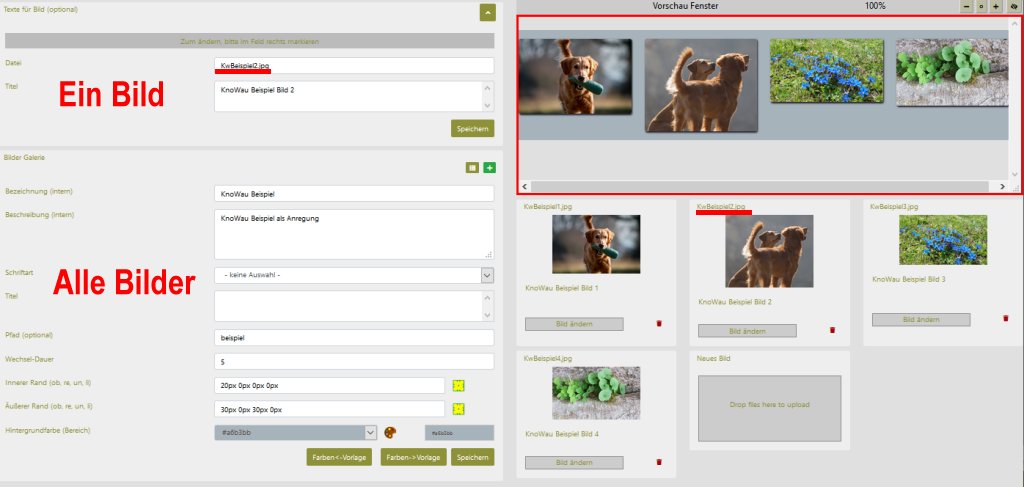Open the Schriftart dropdown

click(x=487, y=275)
